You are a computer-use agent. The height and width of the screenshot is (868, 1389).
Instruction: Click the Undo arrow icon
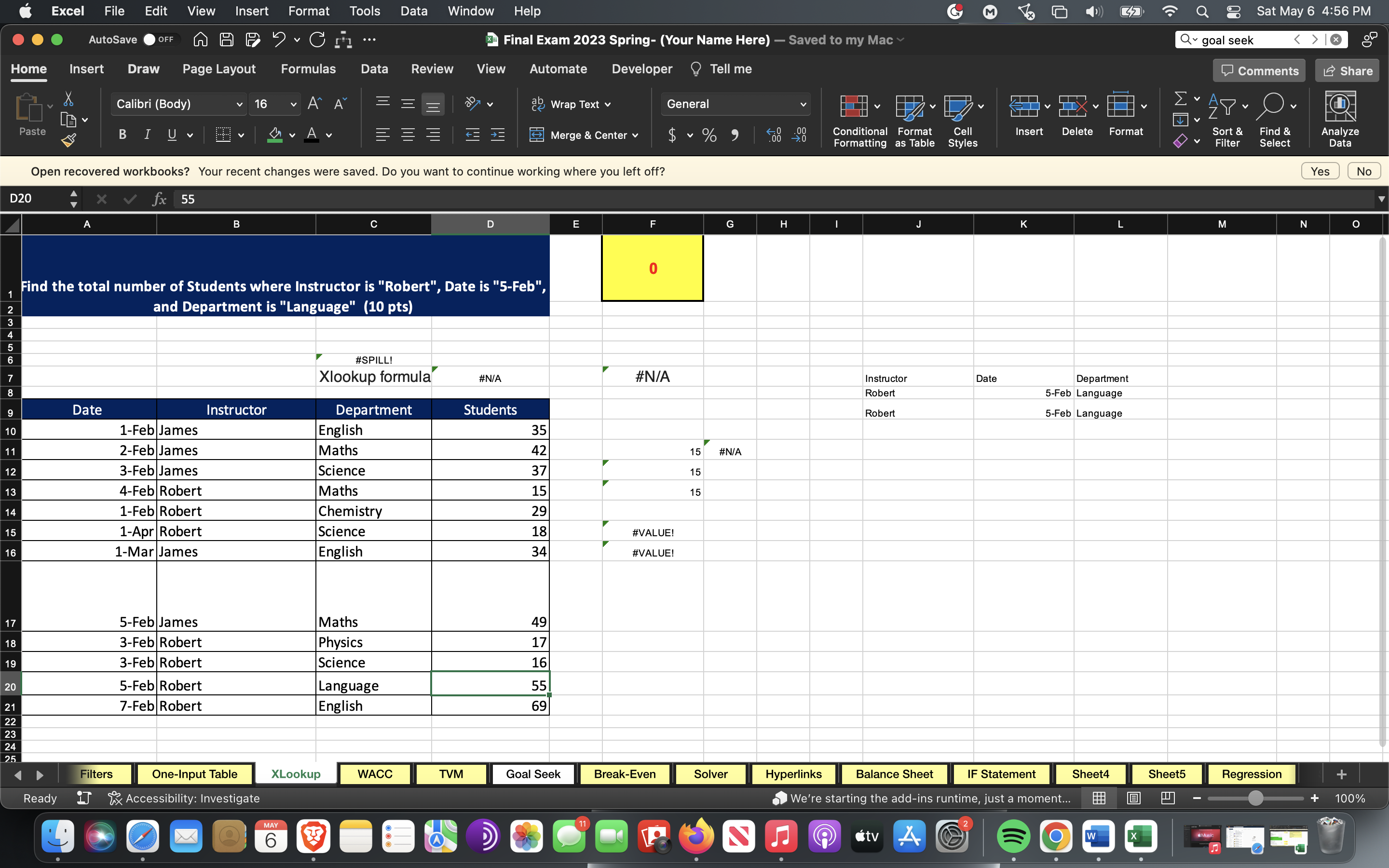pyautogui.click(x=279, y=40)
